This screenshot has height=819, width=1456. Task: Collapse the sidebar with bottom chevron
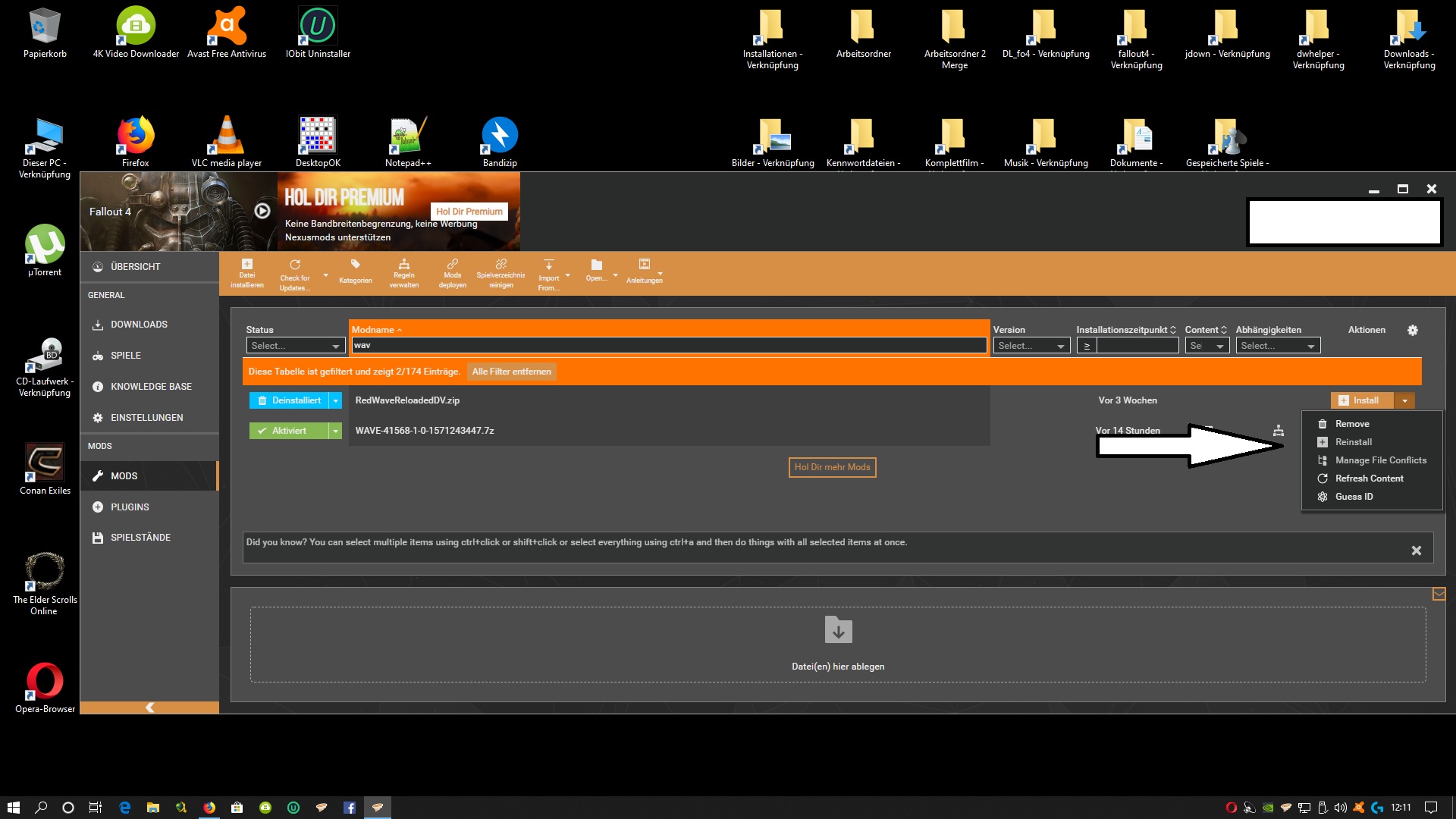(x=149, y=708)
